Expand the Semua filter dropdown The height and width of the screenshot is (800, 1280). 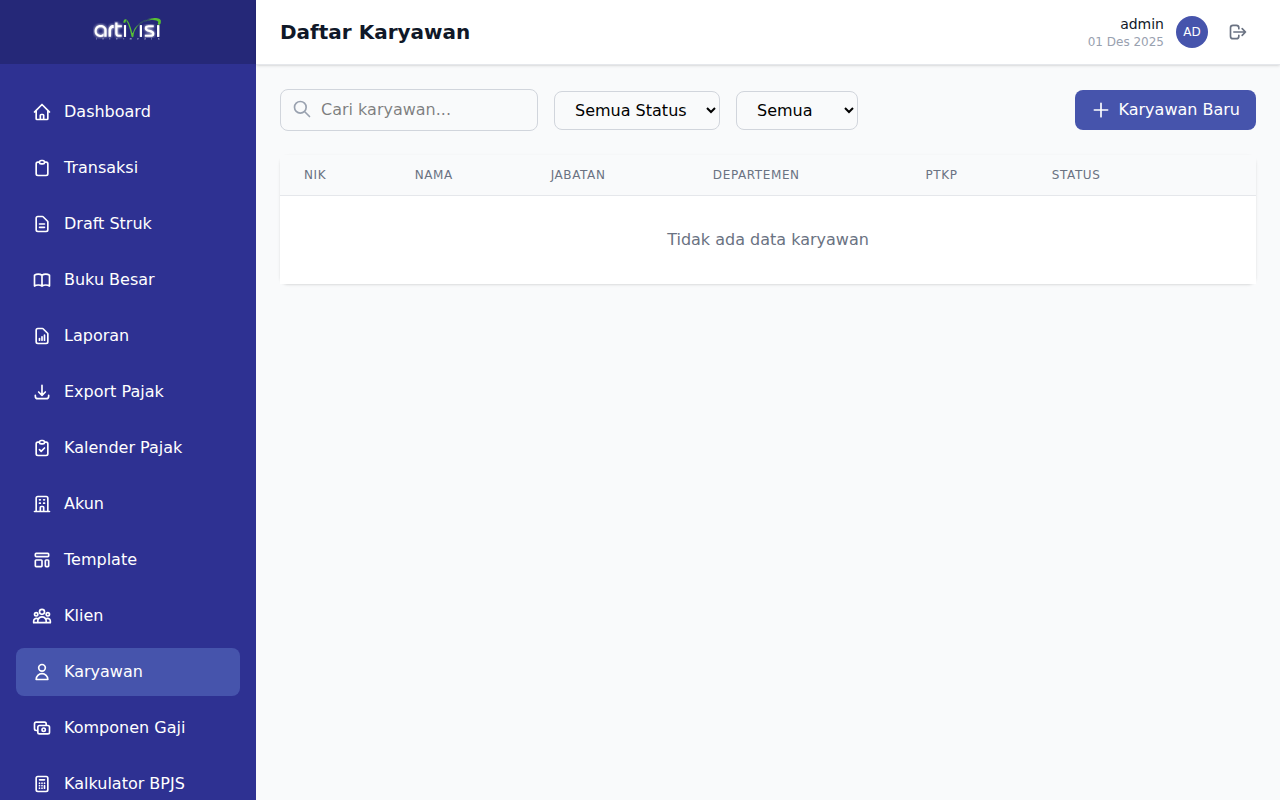point(796,110)
